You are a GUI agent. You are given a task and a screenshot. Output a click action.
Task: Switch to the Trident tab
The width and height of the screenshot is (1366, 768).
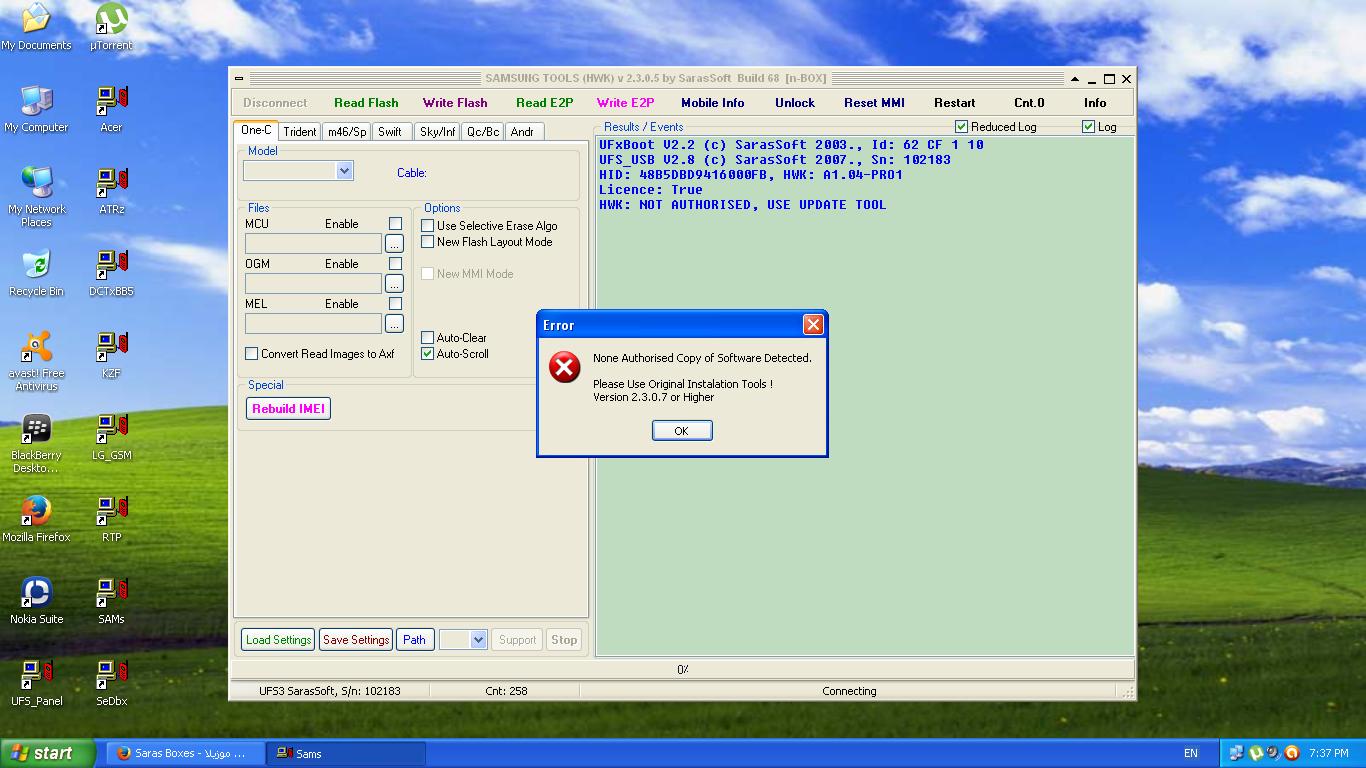click(x=300, y=132)
